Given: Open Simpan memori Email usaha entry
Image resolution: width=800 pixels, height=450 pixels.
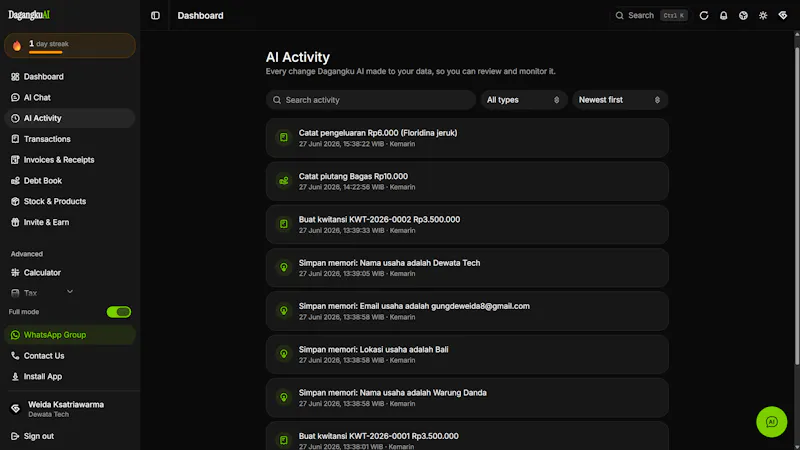Looking at the screenshot, I should pyautogui.click(x=467, y=311).
